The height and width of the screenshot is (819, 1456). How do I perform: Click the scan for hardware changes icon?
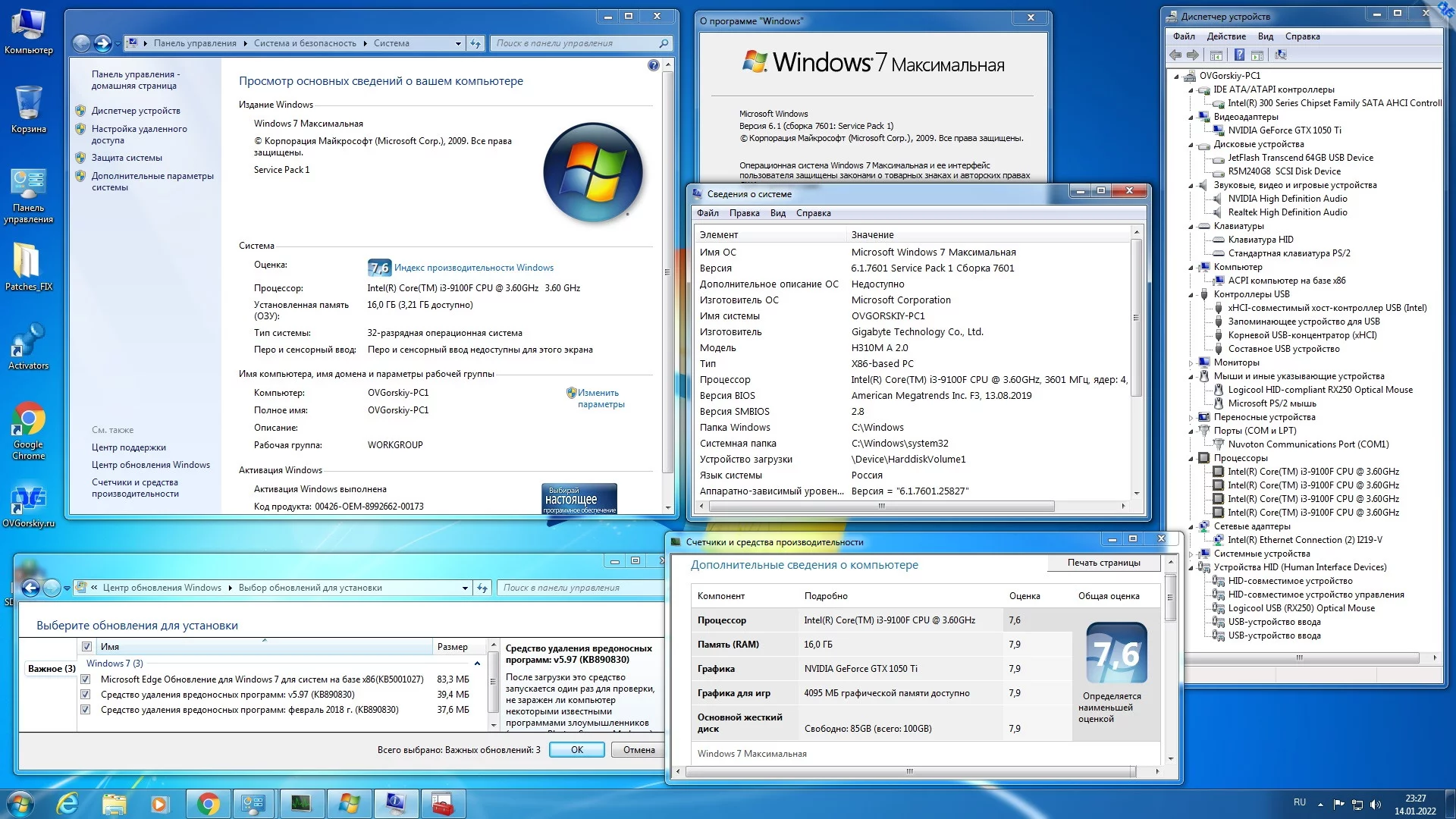(x=1281, y=55)
